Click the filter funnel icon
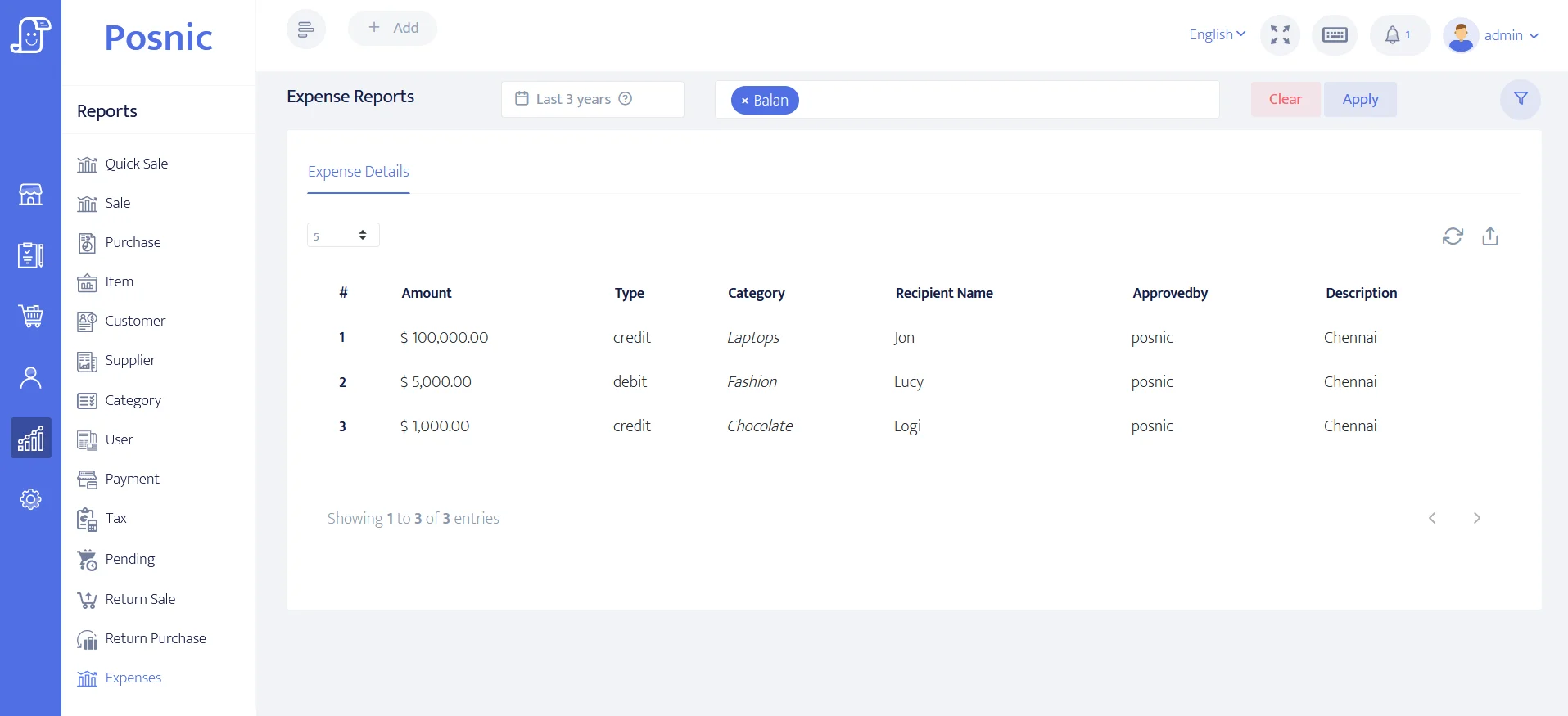Viewport: 1568px width, 716px height. [x=1520, y=99]
